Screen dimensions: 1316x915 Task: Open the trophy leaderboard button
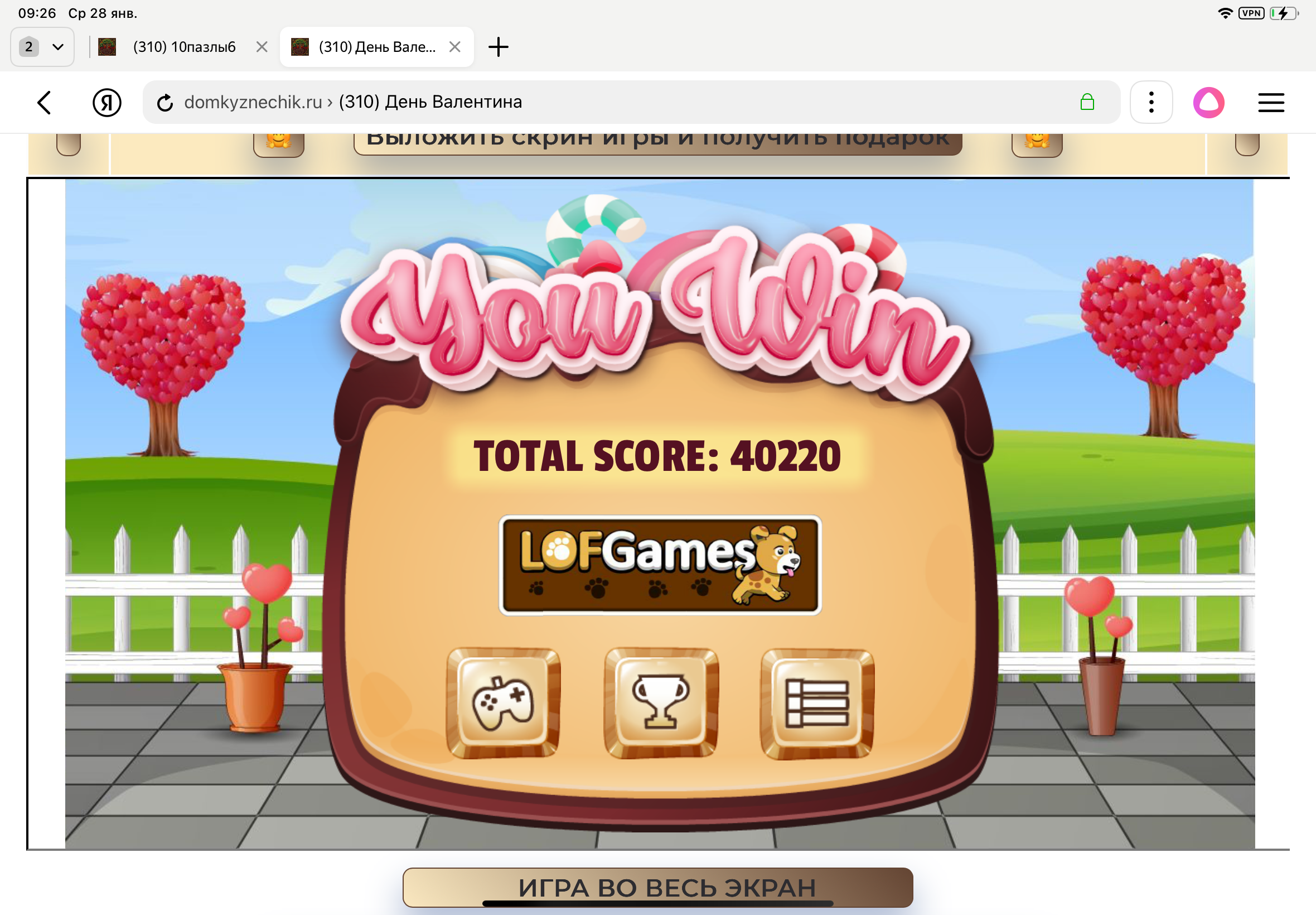[x=661, y=703]
